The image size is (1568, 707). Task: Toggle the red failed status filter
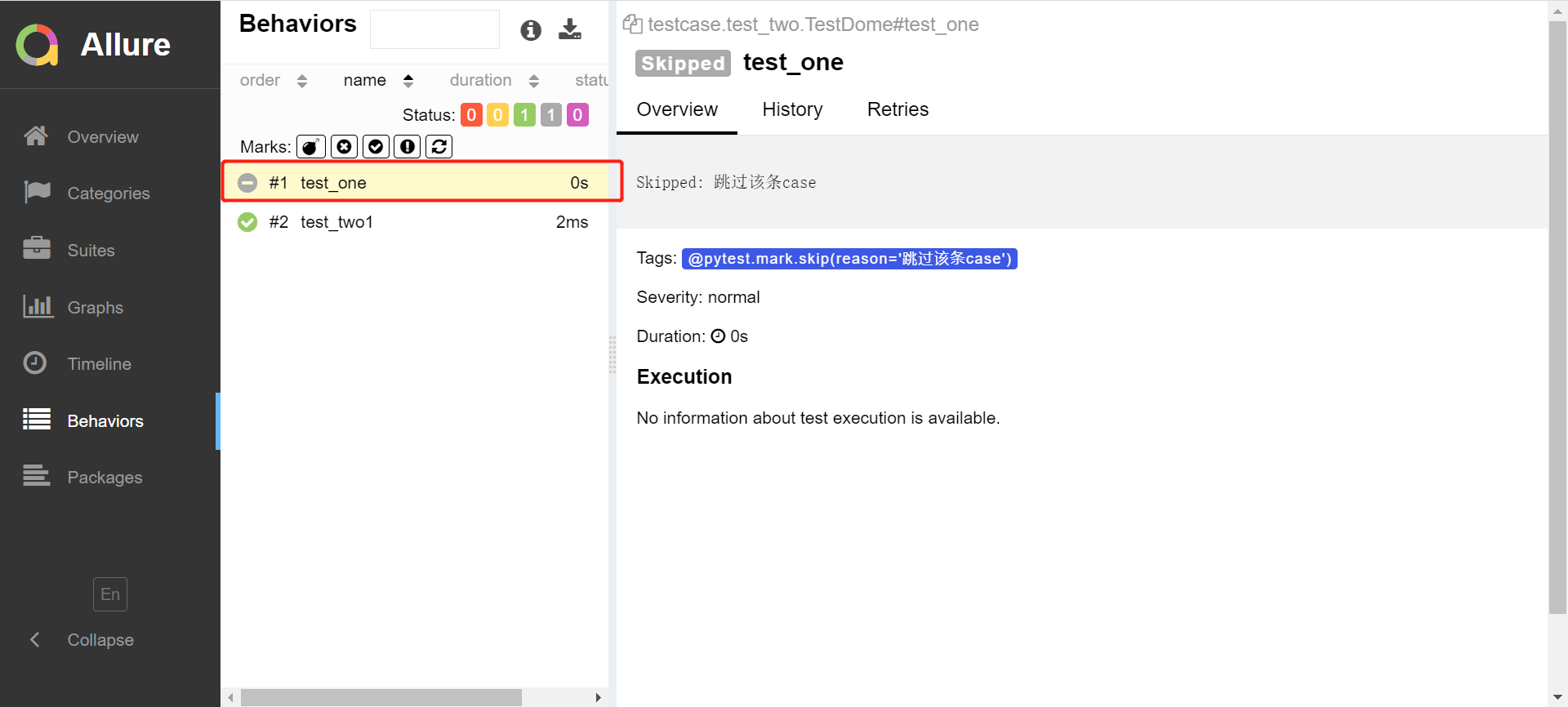tap(471, 115)
